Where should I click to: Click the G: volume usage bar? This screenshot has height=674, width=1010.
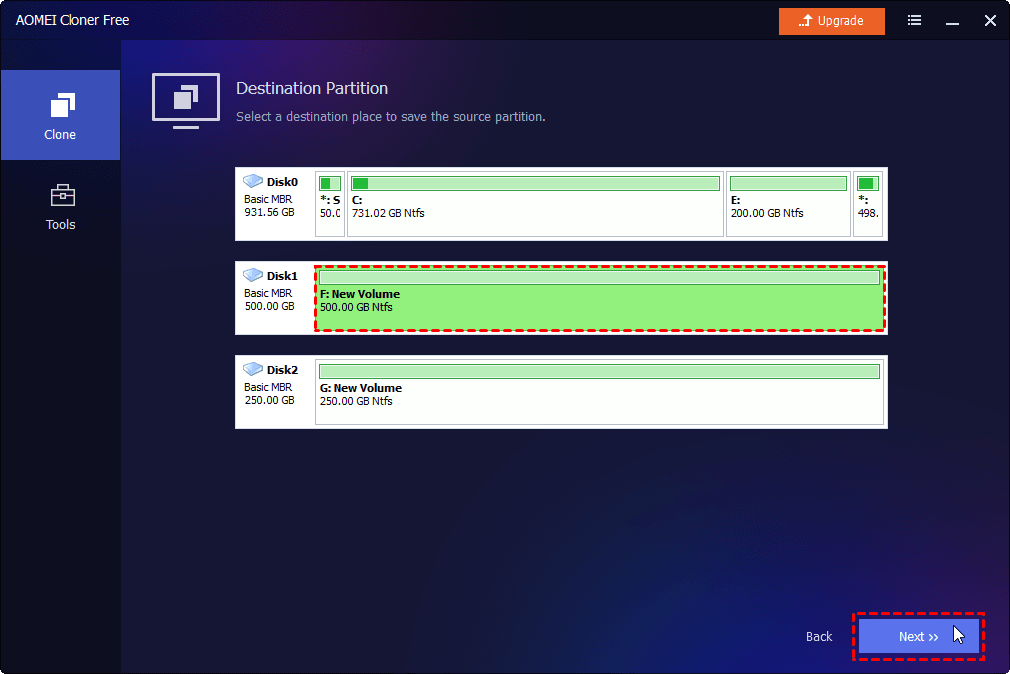click(599, 372)
